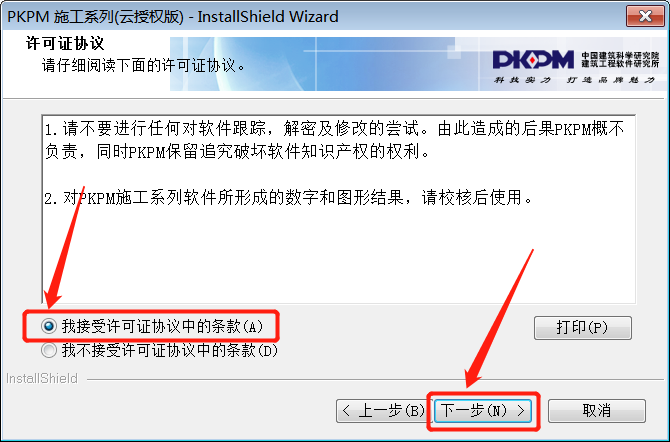670x442 pixels.
Task: Click the window title bar text
Action: 173,17
